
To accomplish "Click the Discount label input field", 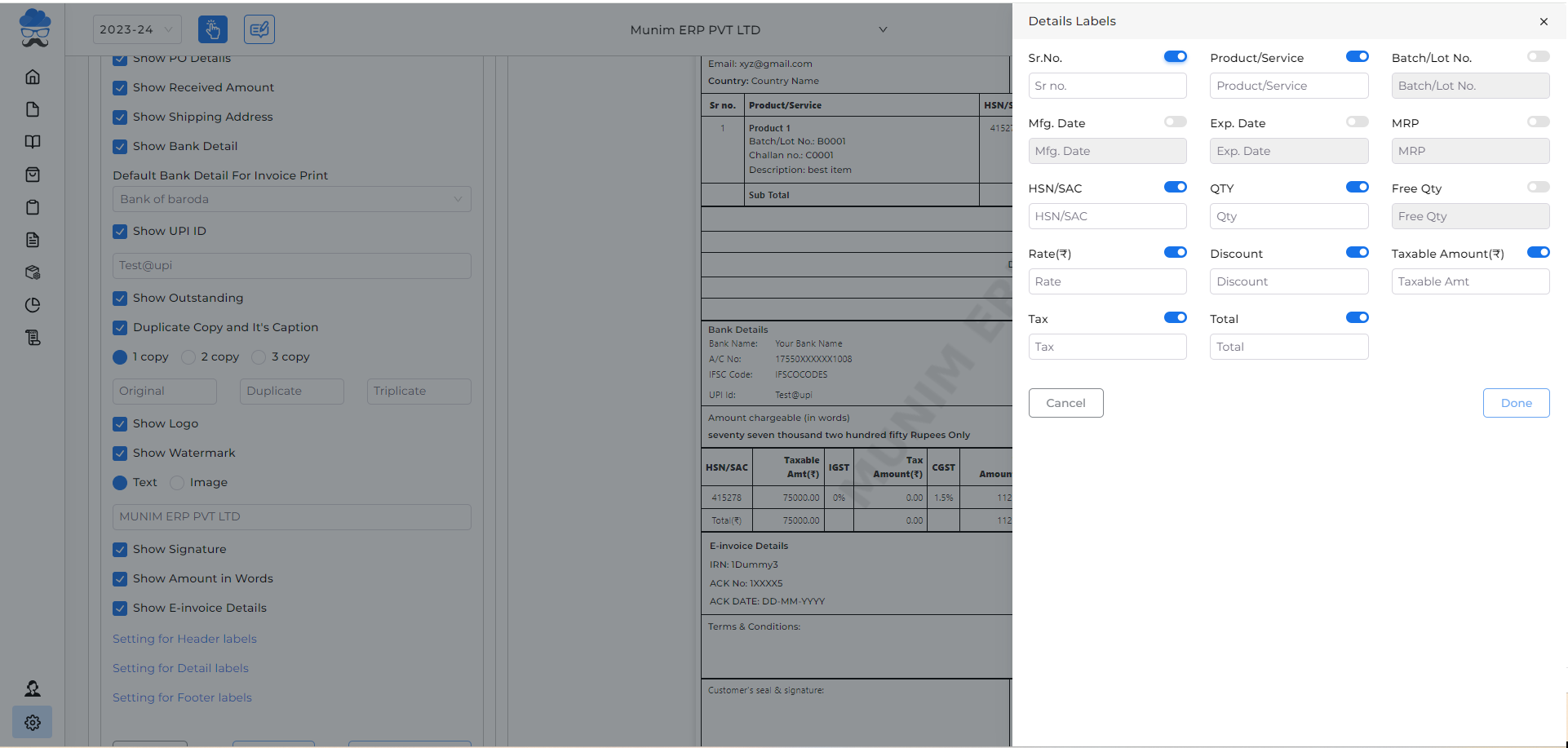I will click(1289, 281).
